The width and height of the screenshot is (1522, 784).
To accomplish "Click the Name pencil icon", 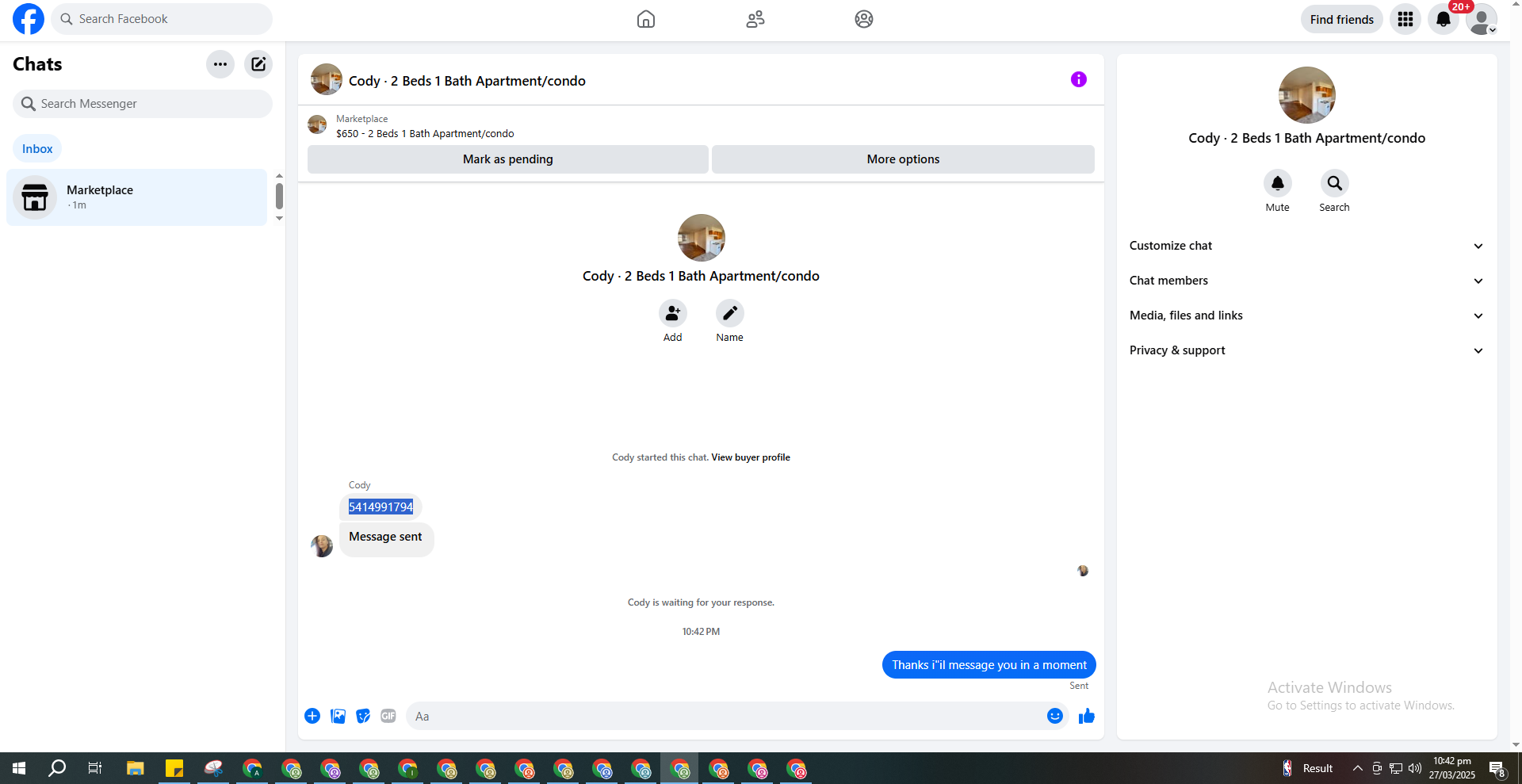I will coord(730,313).
